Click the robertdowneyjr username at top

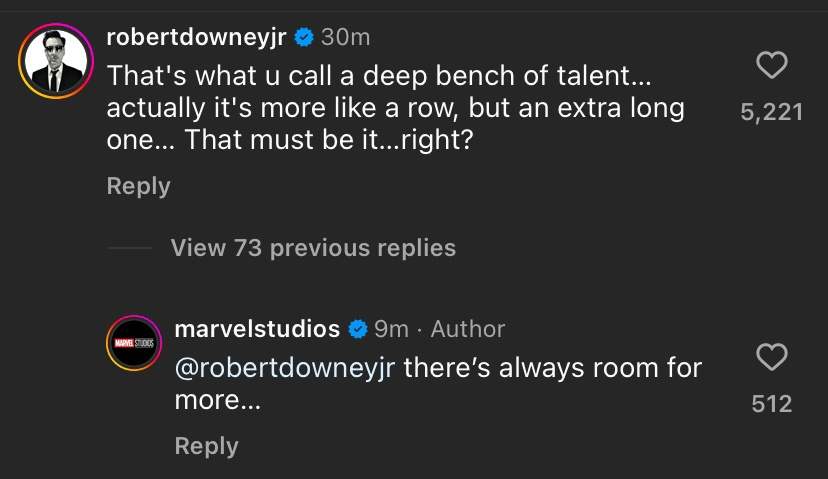click(196, 37)
